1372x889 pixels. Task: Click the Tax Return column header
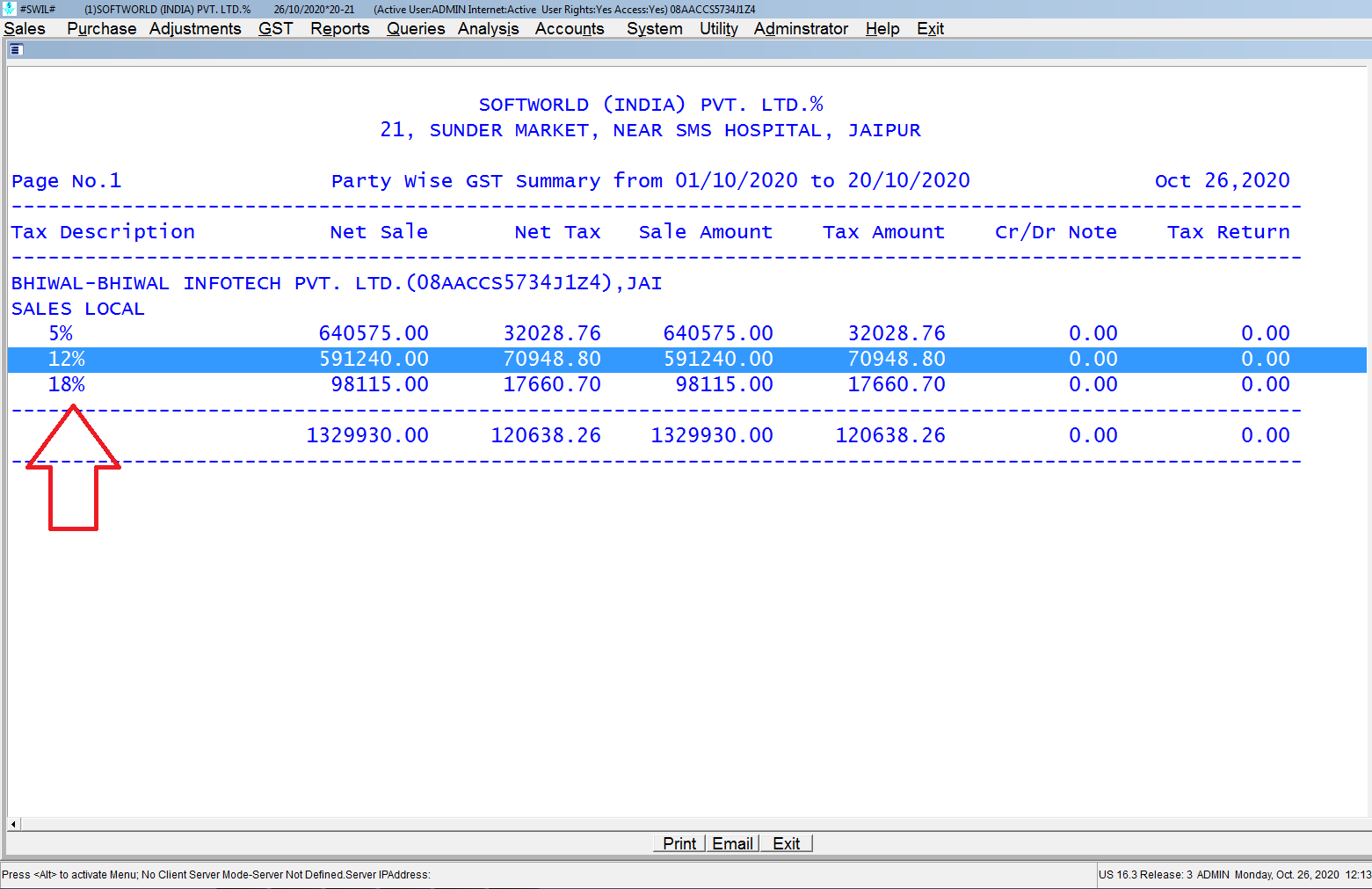point(1229,232)
